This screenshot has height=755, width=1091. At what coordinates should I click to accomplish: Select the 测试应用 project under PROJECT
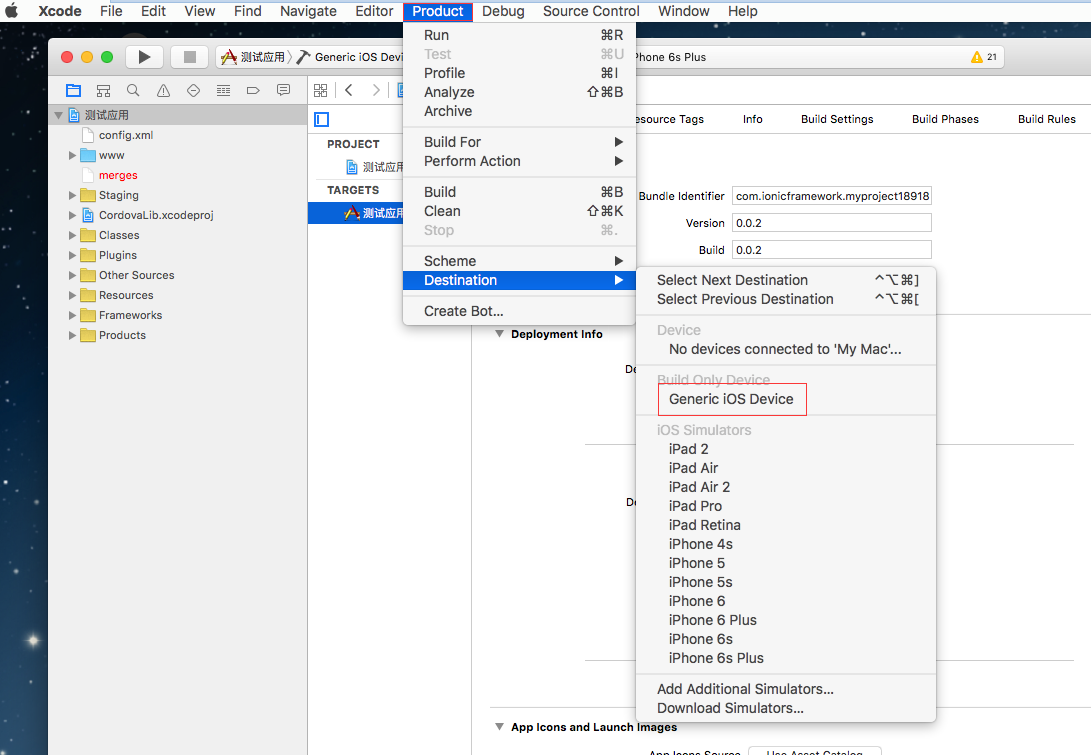374,167
